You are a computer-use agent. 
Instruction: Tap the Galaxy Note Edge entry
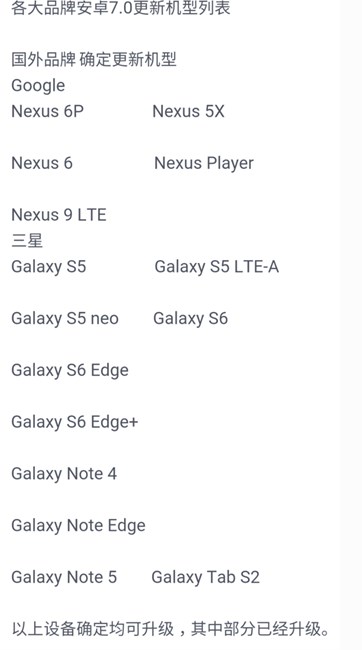[x=78, y=526]
